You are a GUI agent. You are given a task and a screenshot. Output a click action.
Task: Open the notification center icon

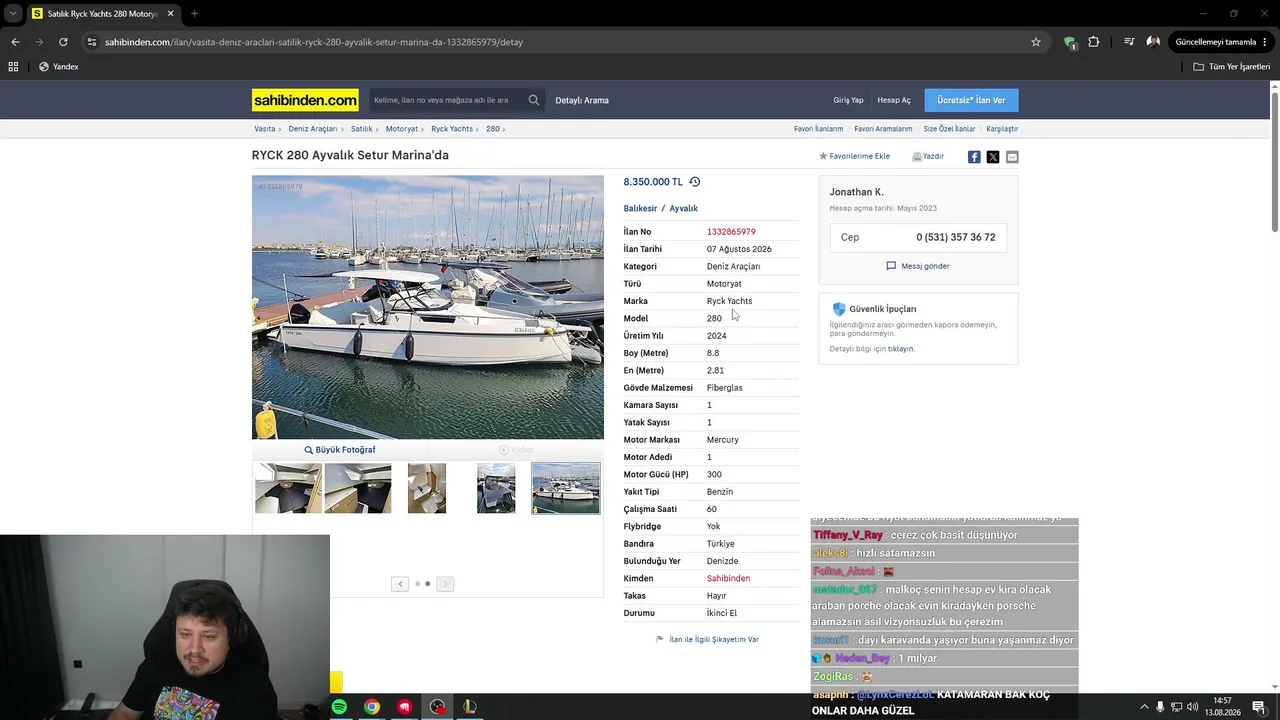tap(1259, 707)
